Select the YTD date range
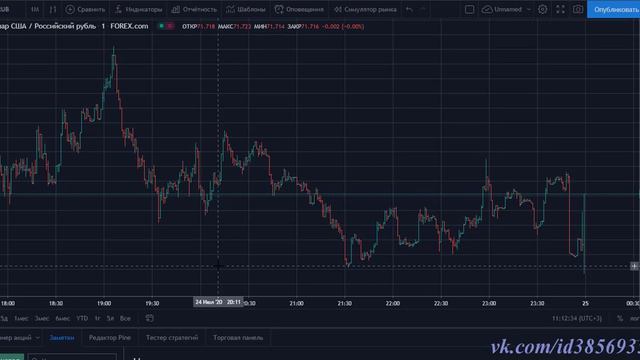The image size is (640, 360). (x=82, y=318)
